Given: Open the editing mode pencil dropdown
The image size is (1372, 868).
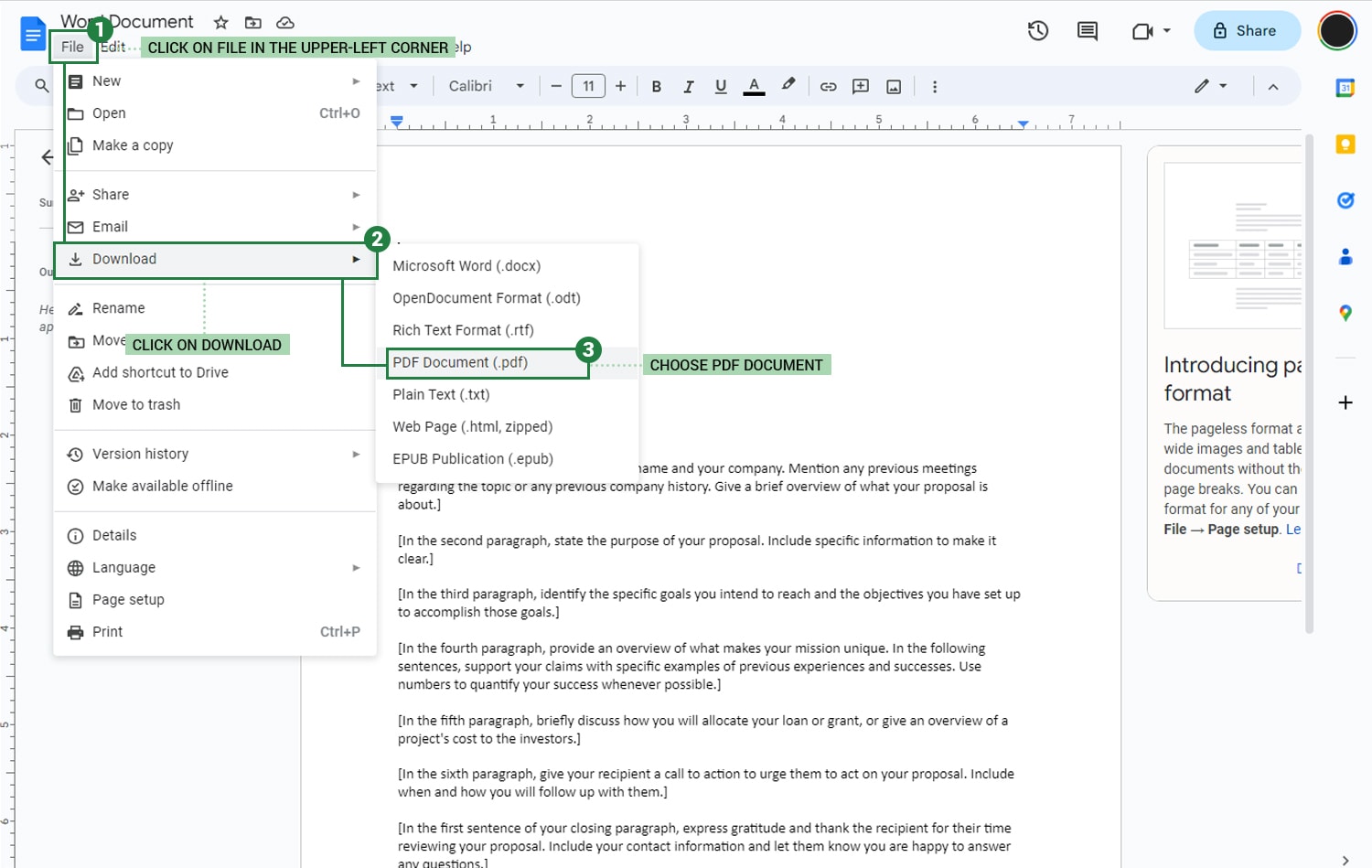Looking at the screenshot, I should click(1209, 86).
